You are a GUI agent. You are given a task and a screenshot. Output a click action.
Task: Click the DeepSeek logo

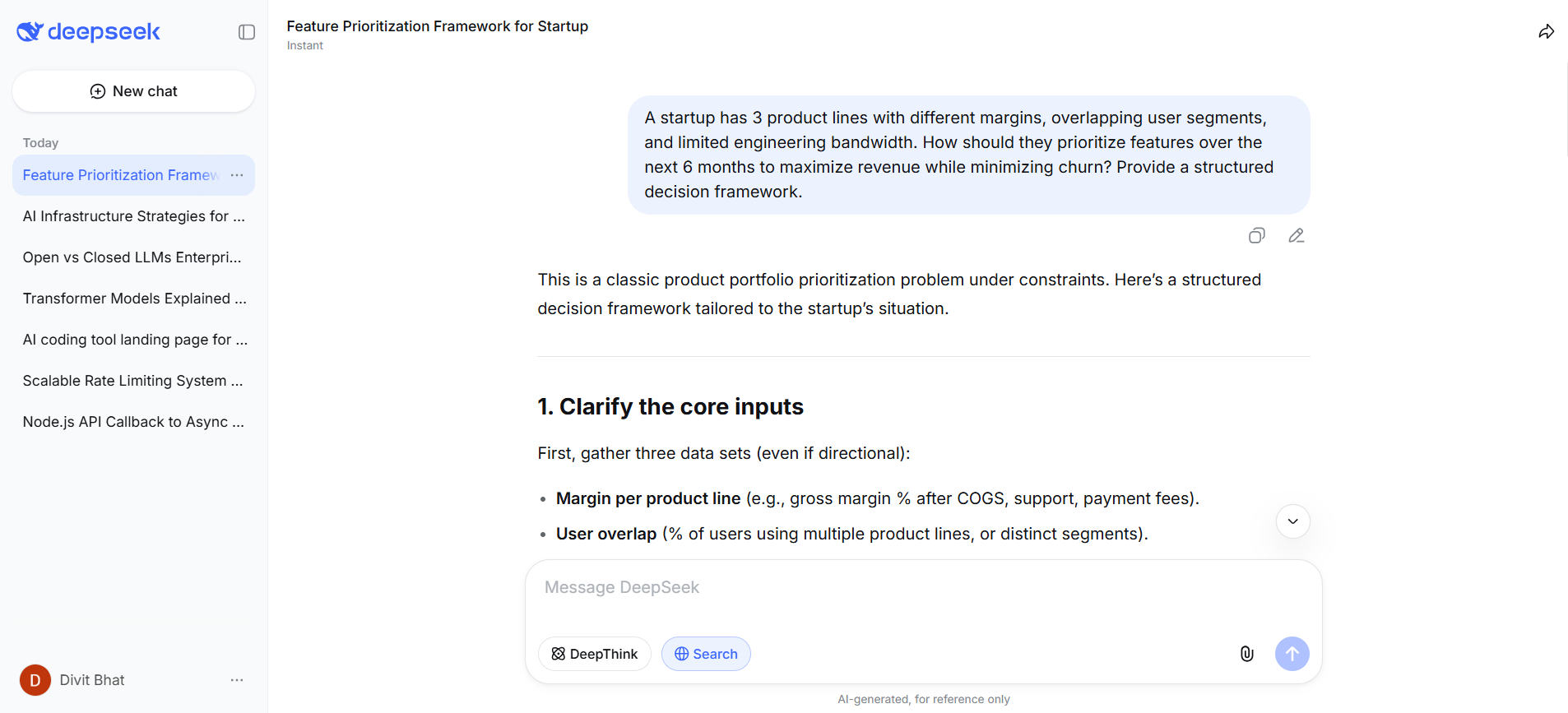(x=88, y=31)
